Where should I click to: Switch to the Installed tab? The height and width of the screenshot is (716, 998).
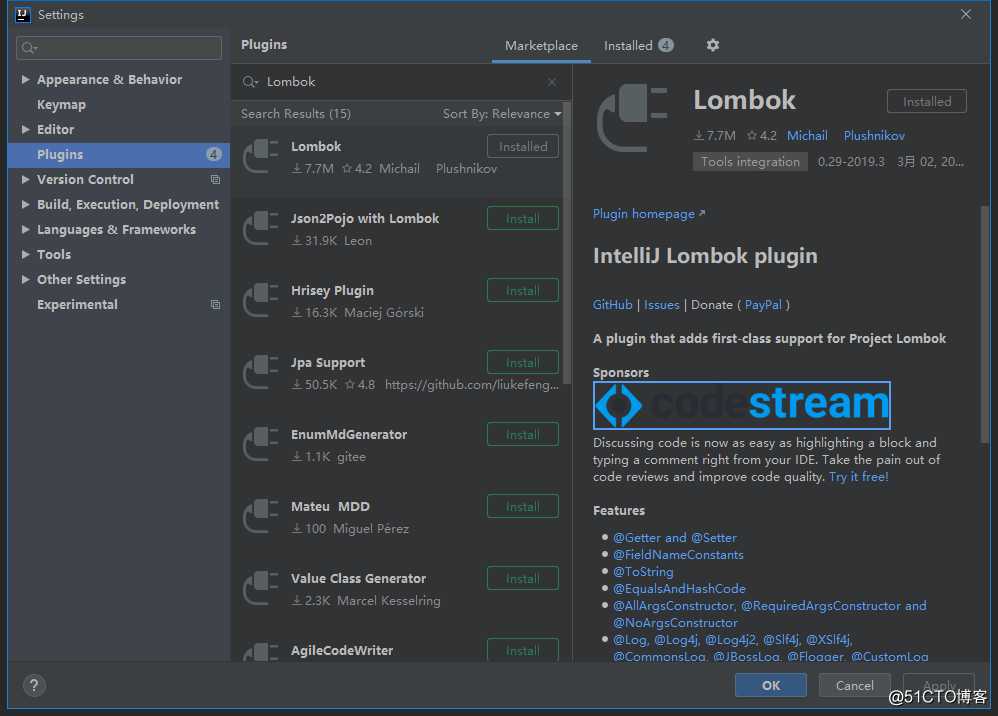tap(638, 46)
